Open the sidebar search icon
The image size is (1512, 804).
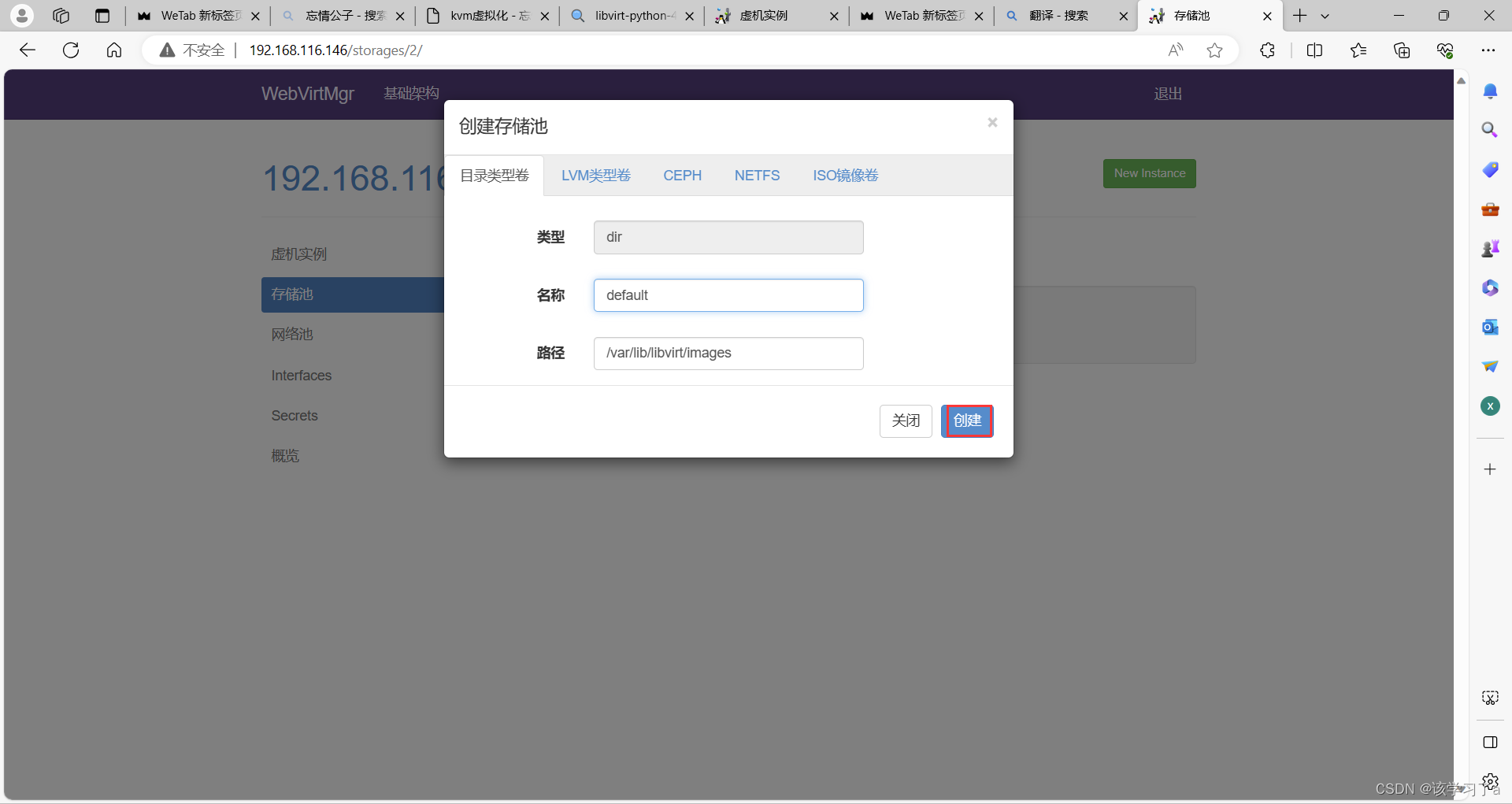click(1490, 130)
